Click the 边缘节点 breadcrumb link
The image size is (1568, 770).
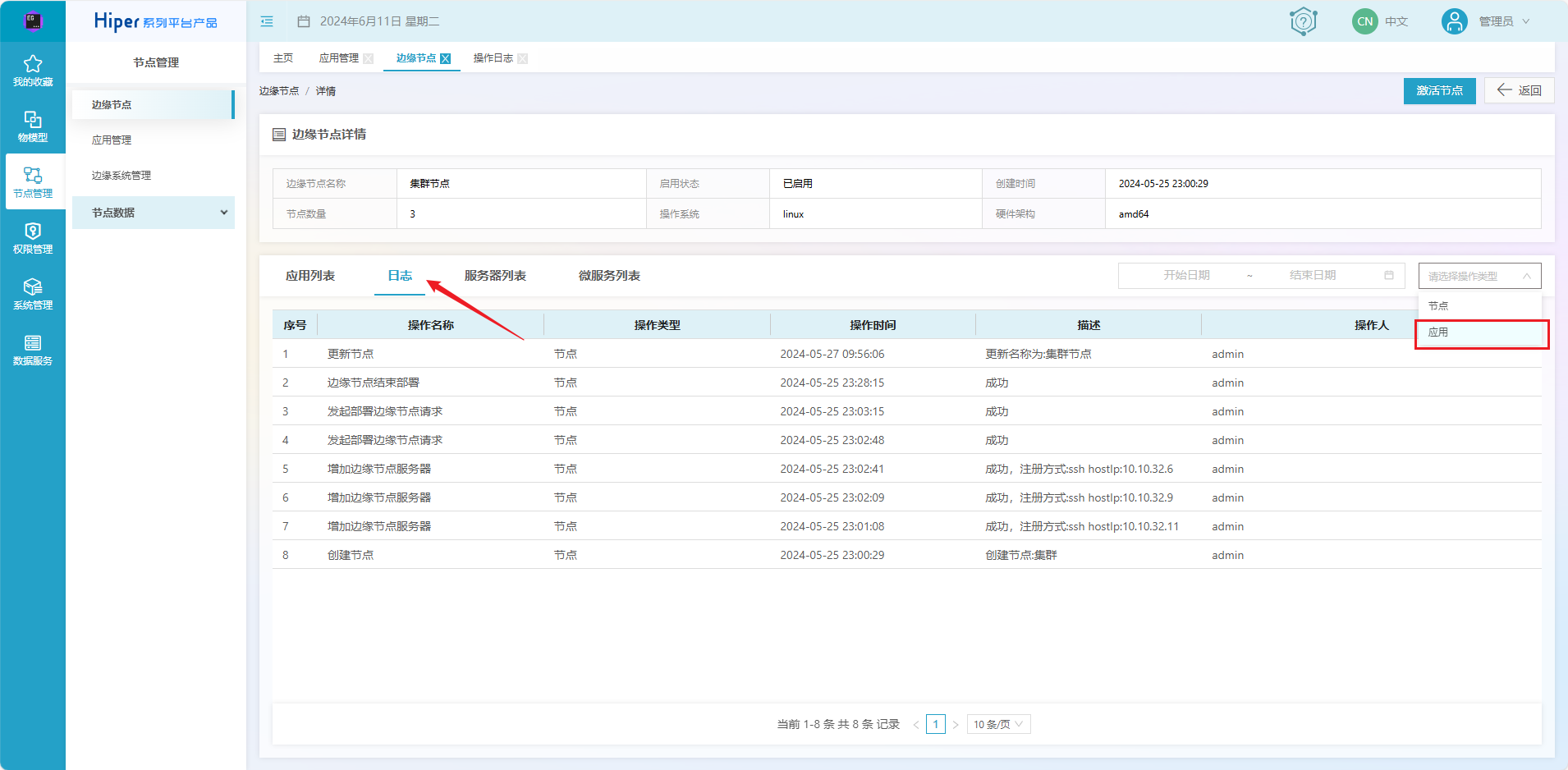coord(279,91)
